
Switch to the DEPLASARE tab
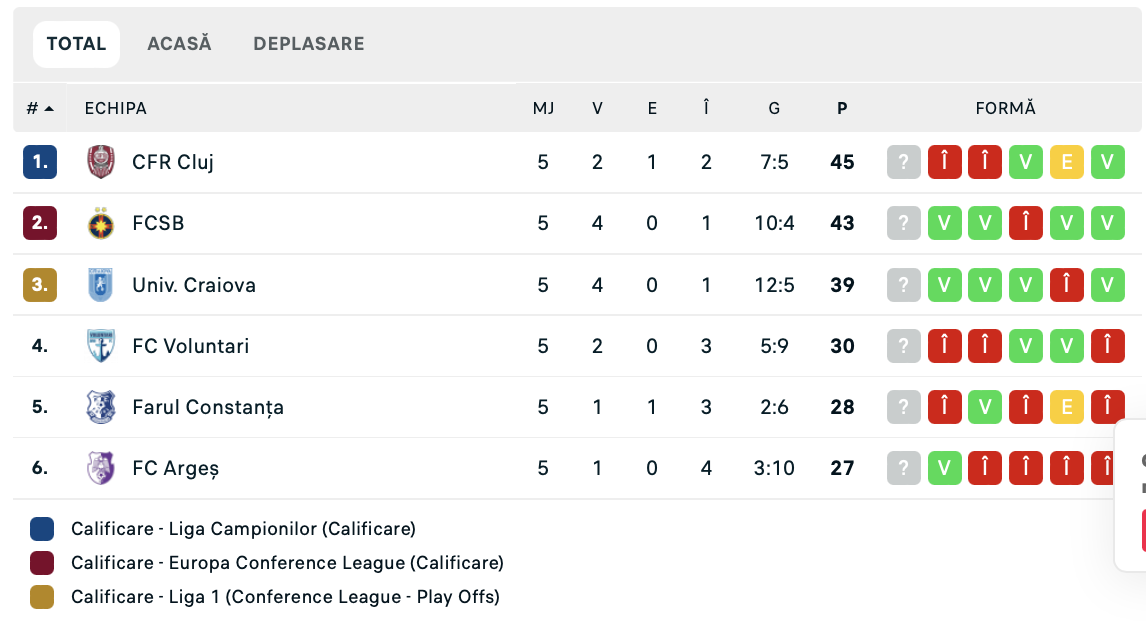308,44
